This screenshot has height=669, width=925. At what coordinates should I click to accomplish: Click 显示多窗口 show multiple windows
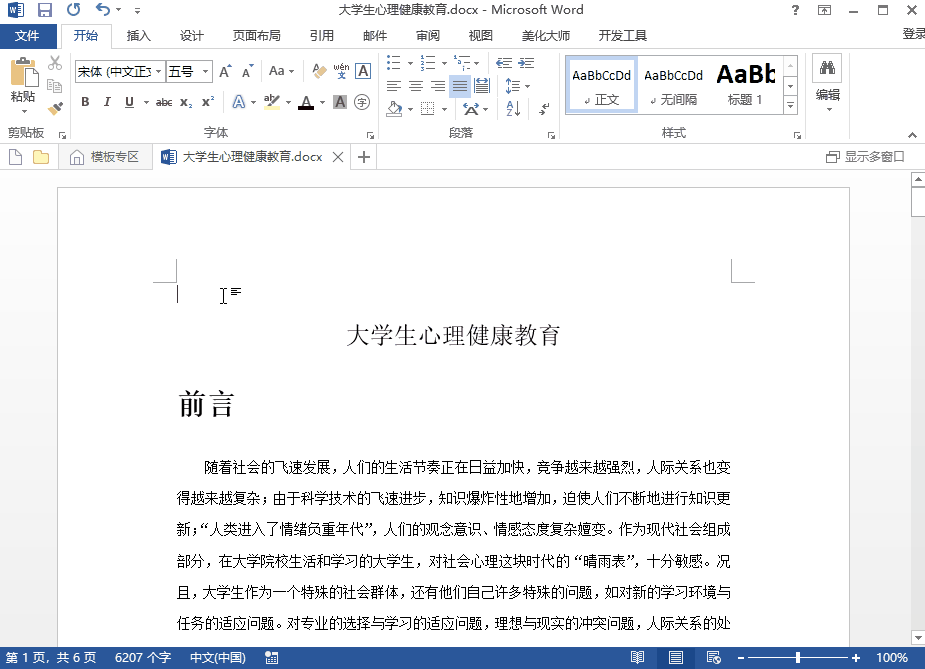click(865, 157)
